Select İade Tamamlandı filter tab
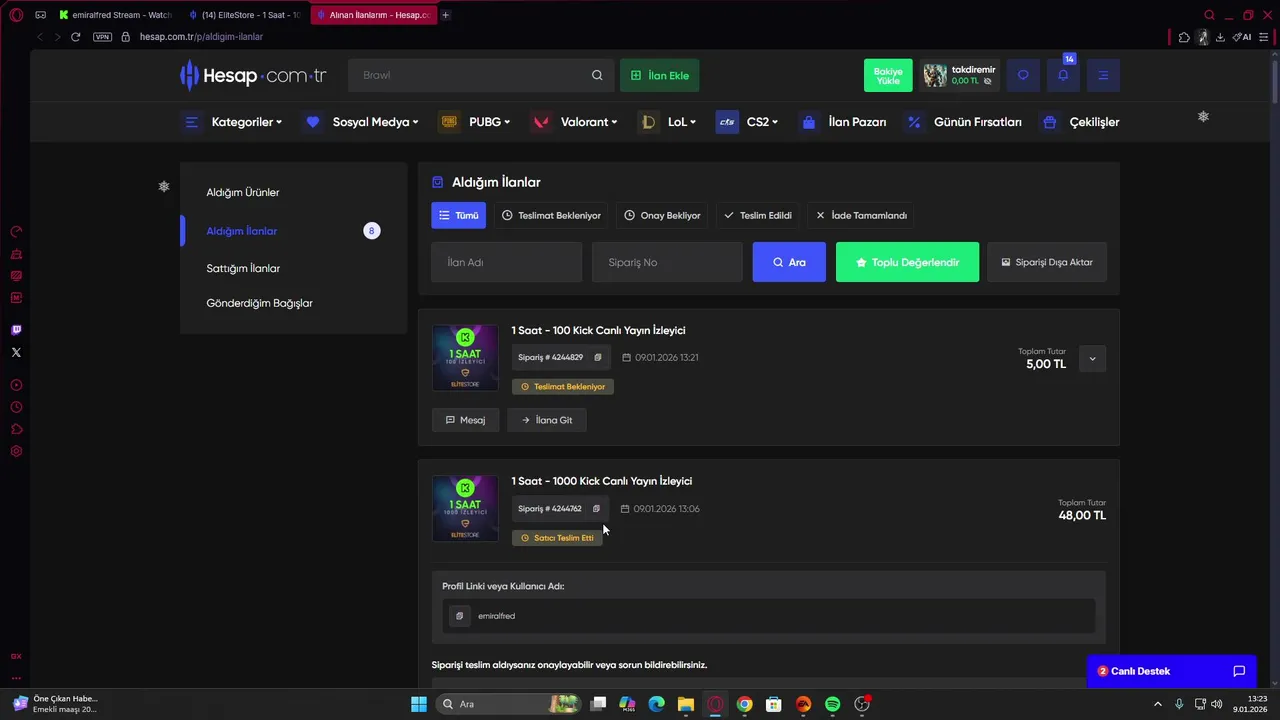This screenshot has width=1280, height=720. click(861, 215)
